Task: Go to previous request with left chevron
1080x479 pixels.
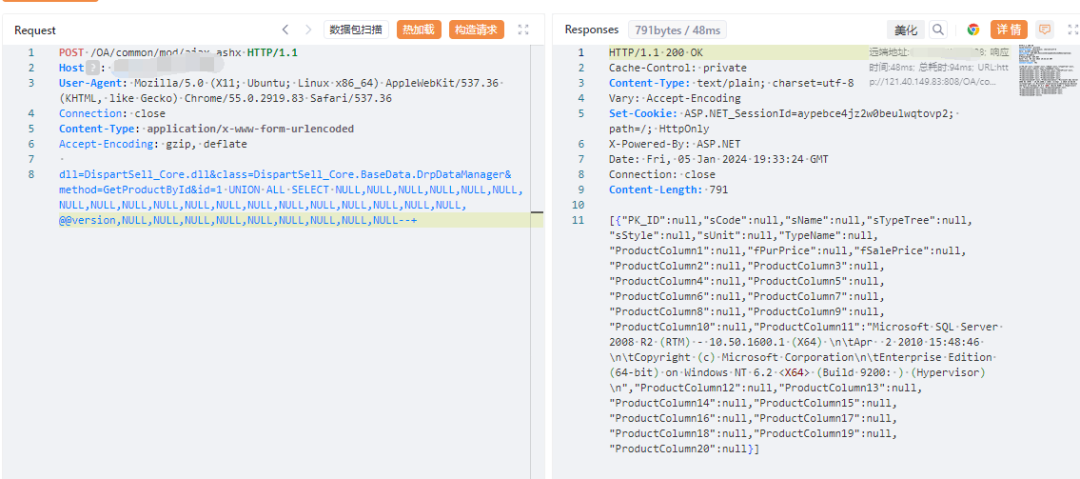Action: coord(285,29)
